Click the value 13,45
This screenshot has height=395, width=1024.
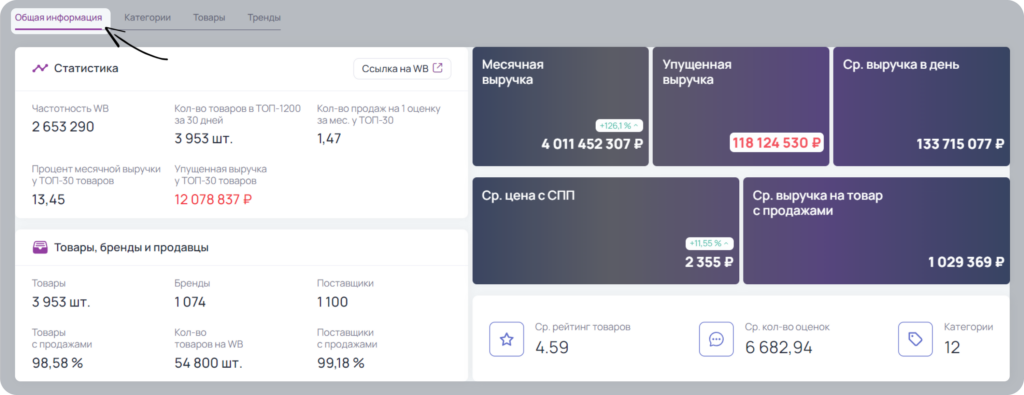48,199
